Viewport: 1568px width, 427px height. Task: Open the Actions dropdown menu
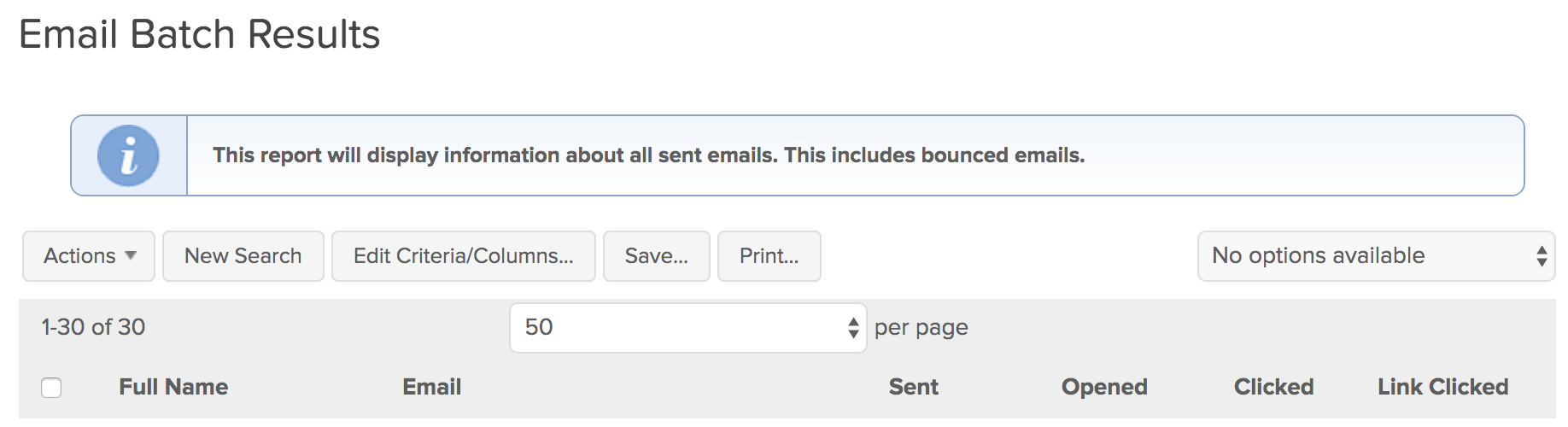89,256
